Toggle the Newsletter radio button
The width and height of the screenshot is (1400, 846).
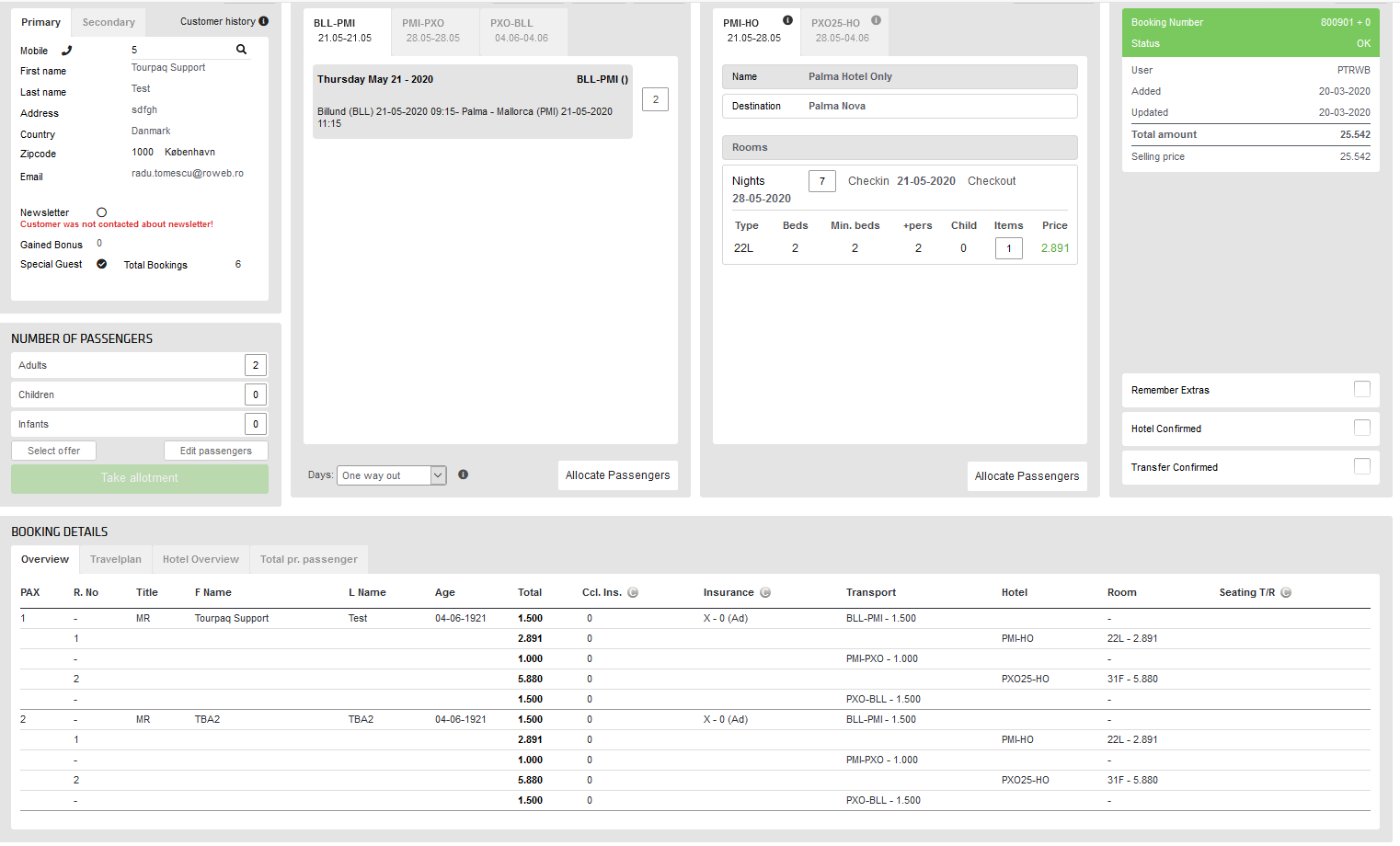[x=102, y=212]
